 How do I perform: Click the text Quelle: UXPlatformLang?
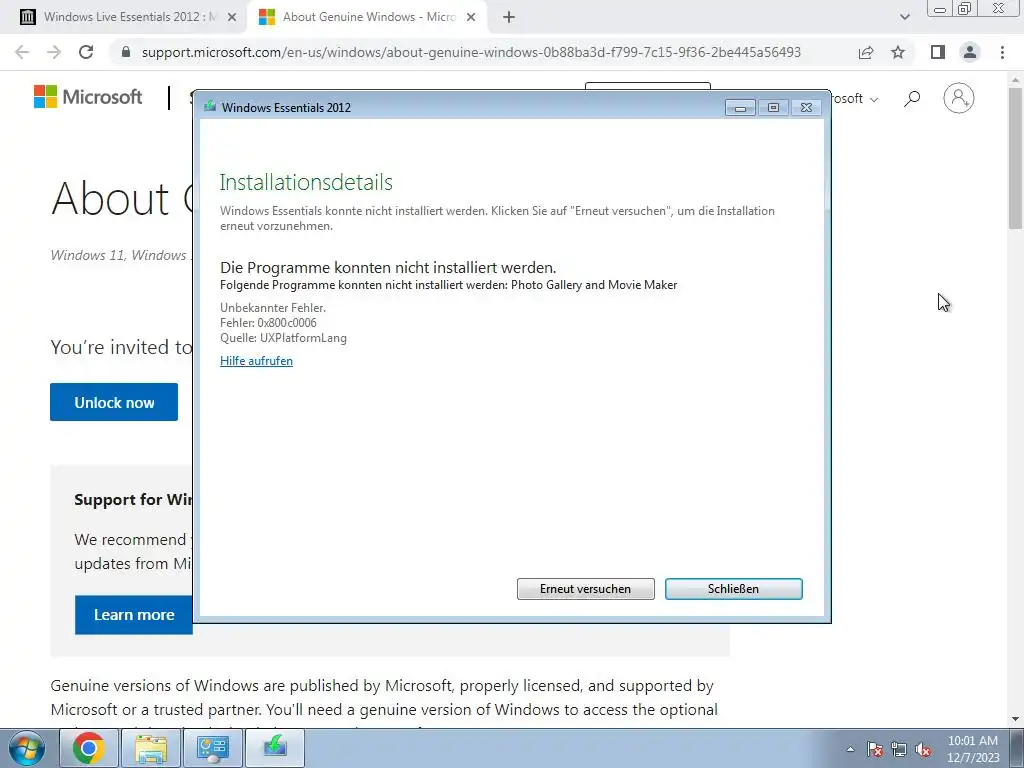(x=283, y=338)
